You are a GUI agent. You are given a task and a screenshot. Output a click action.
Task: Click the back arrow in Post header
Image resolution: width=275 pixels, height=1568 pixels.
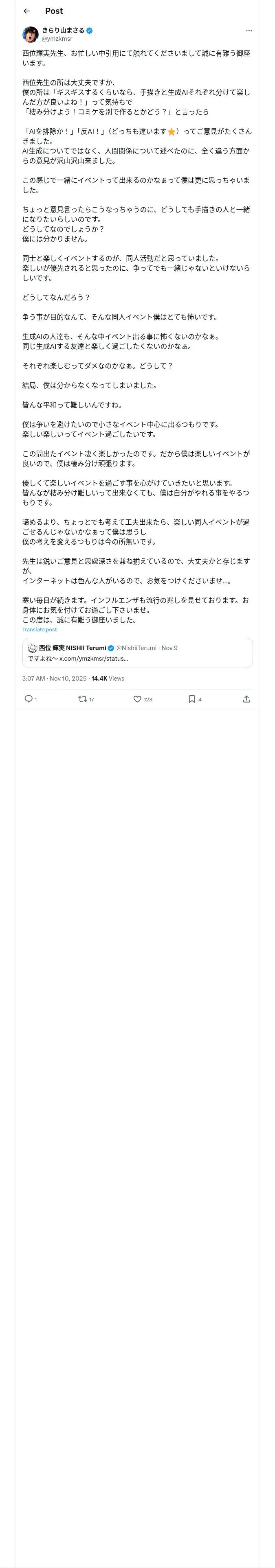[x=27, y=11]
